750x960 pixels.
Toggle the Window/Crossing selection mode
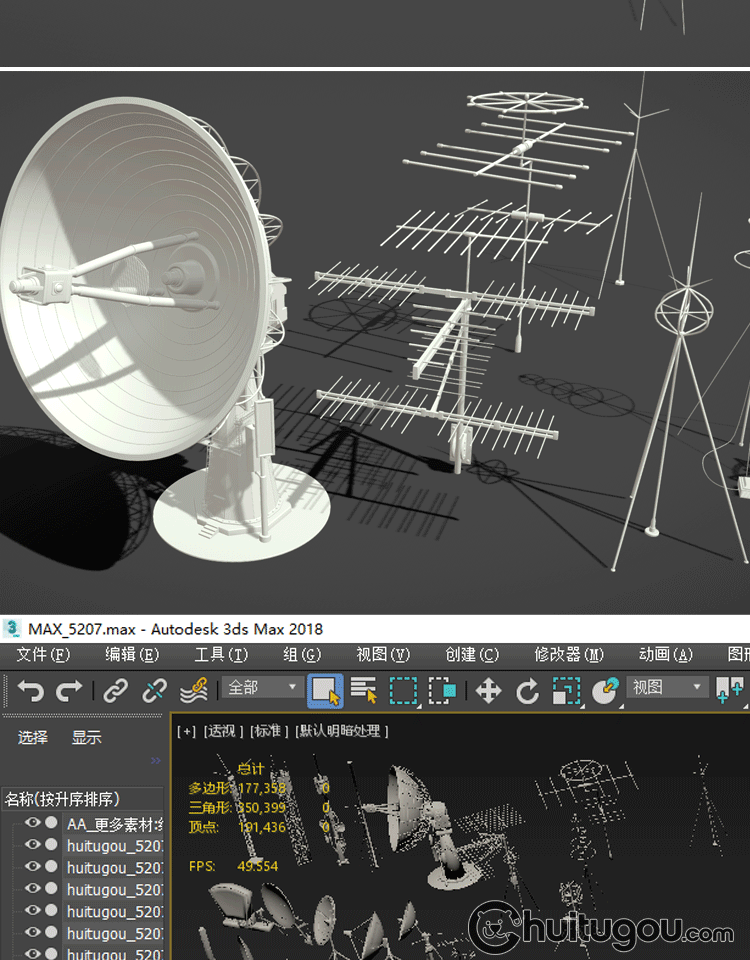pos(442,691)
